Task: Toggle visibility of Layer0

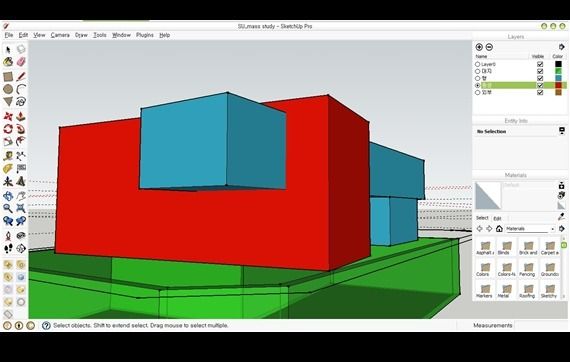Action: [540, 64]
